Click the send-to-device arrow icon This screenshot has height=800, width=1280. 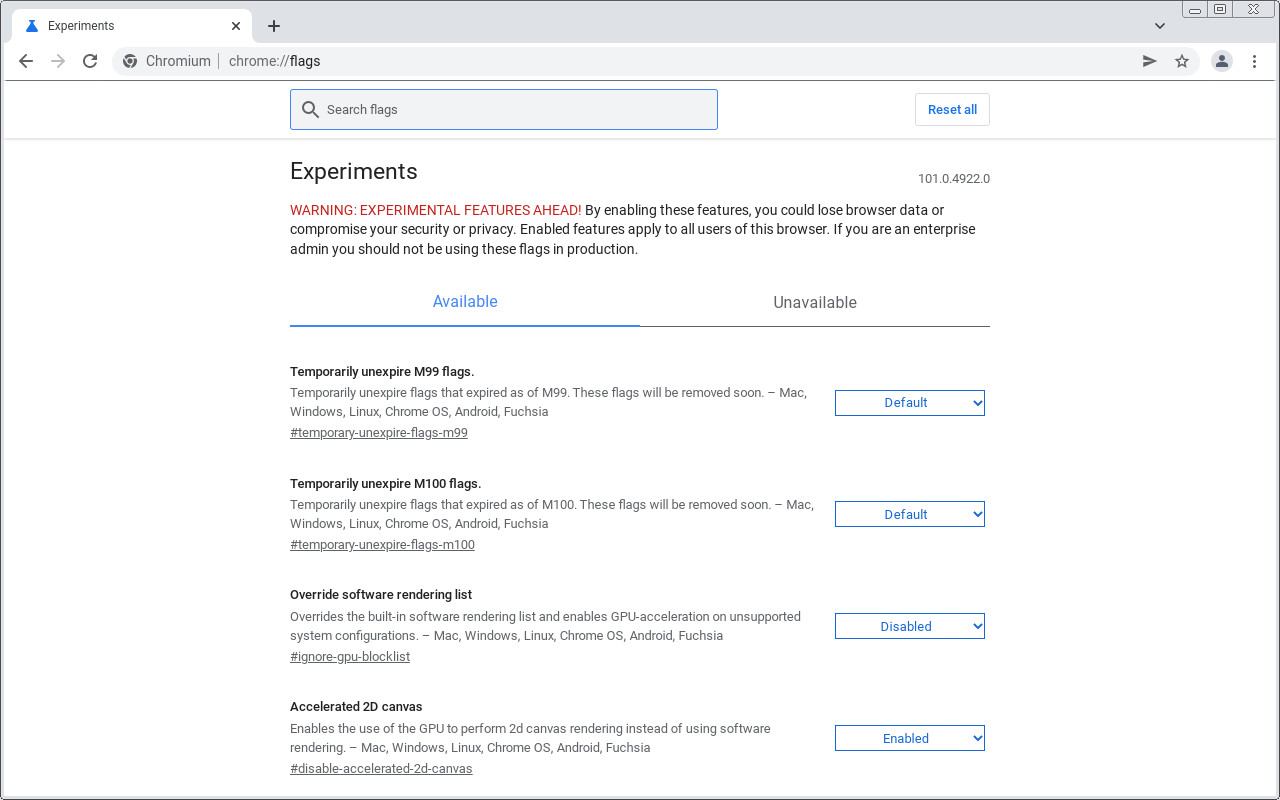point(1150,61)
